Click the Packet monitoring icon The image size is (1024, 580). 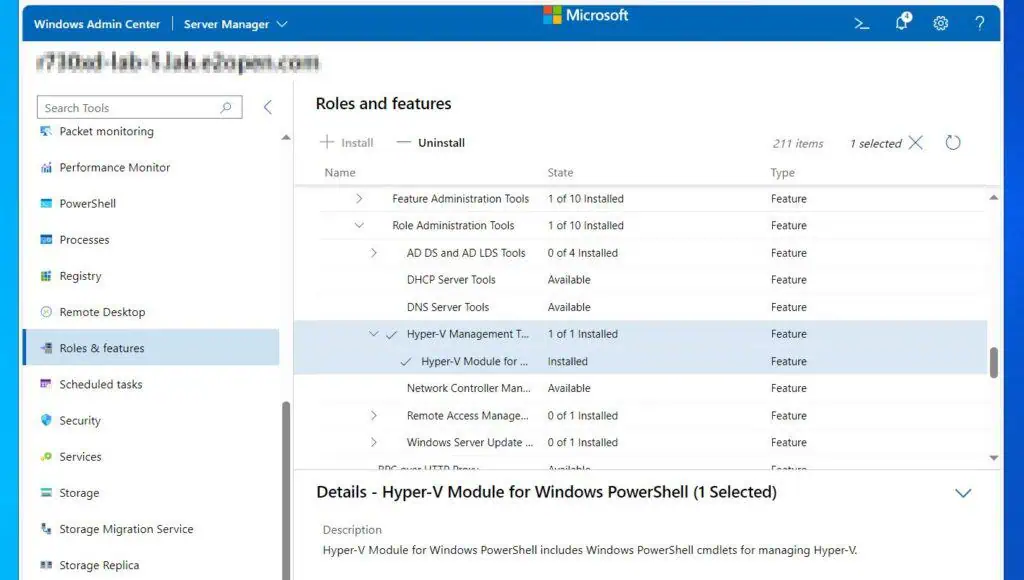pyautogui.click(x=46, y=131)
